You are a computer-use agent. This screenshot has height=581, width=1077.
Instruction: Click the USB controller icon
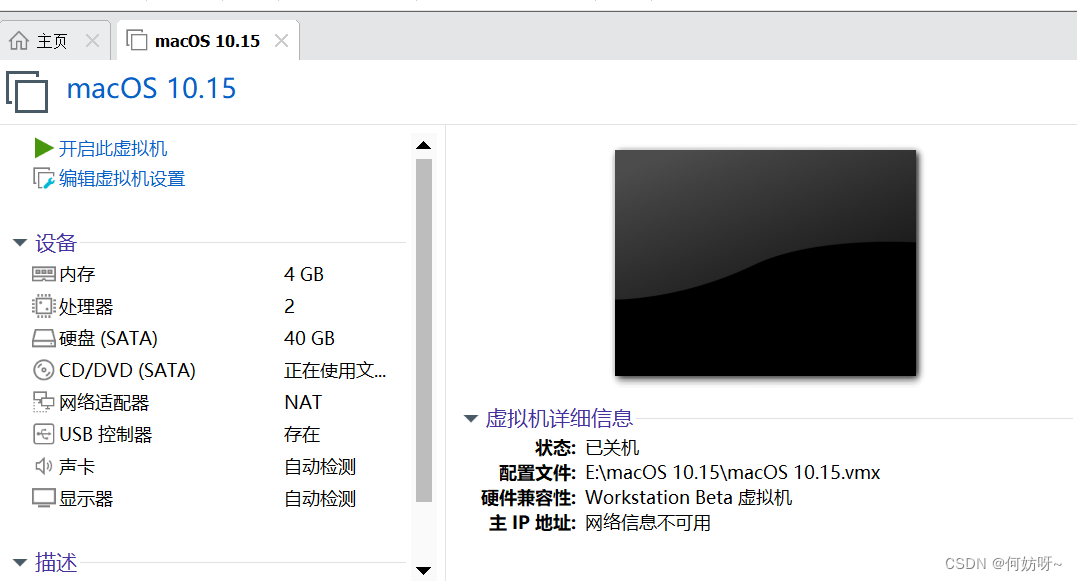coord(43,434)
